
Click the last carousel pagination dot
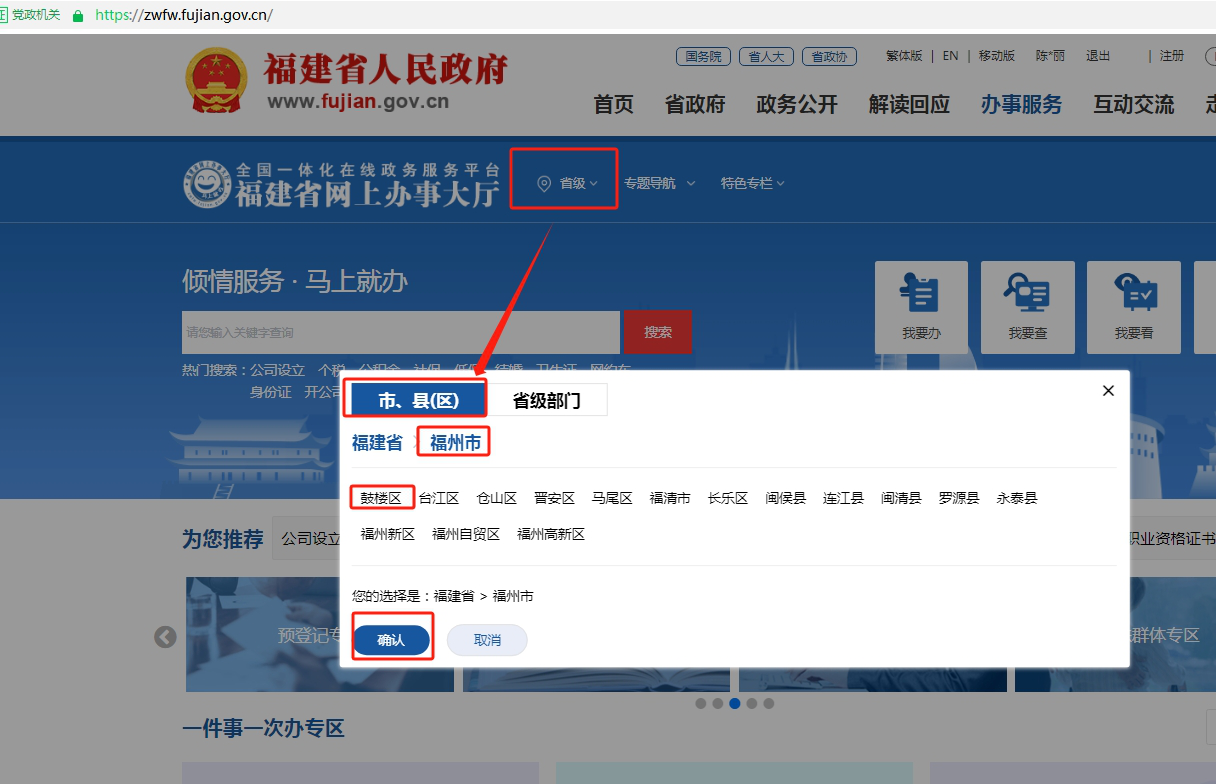[x=769, y=703]
